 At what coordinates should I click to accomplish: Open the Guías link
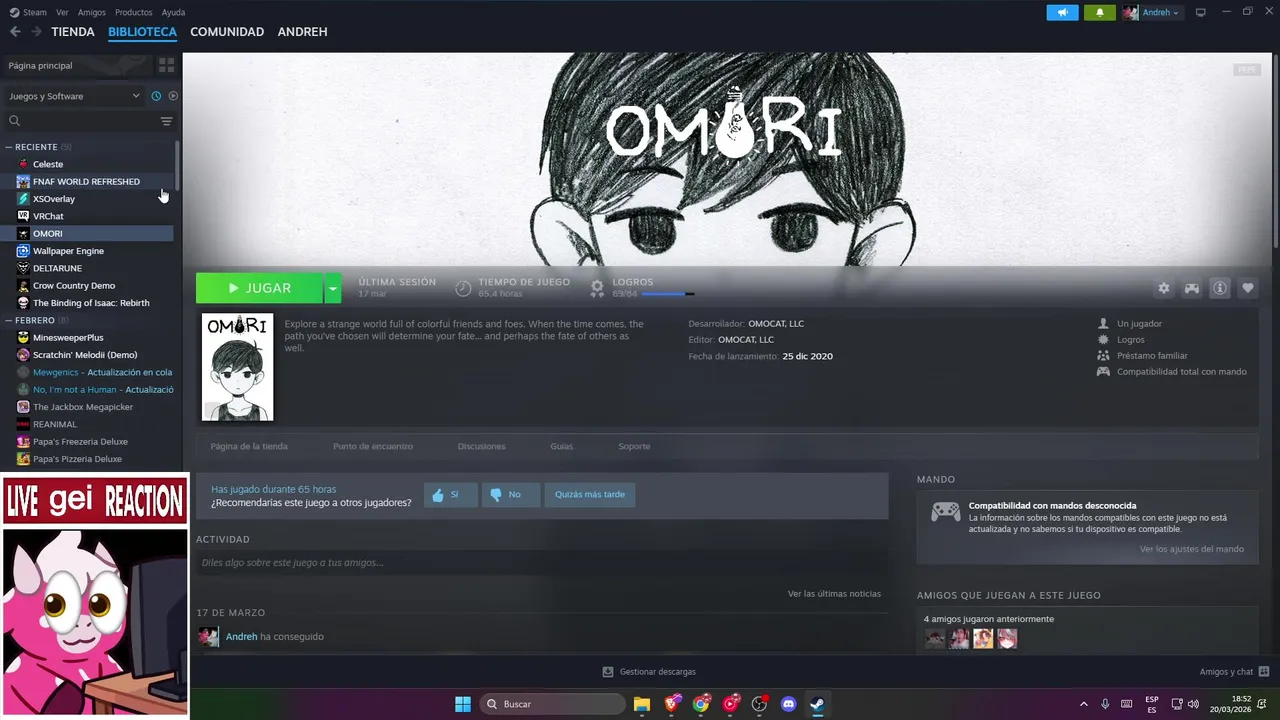pos(561,446)
